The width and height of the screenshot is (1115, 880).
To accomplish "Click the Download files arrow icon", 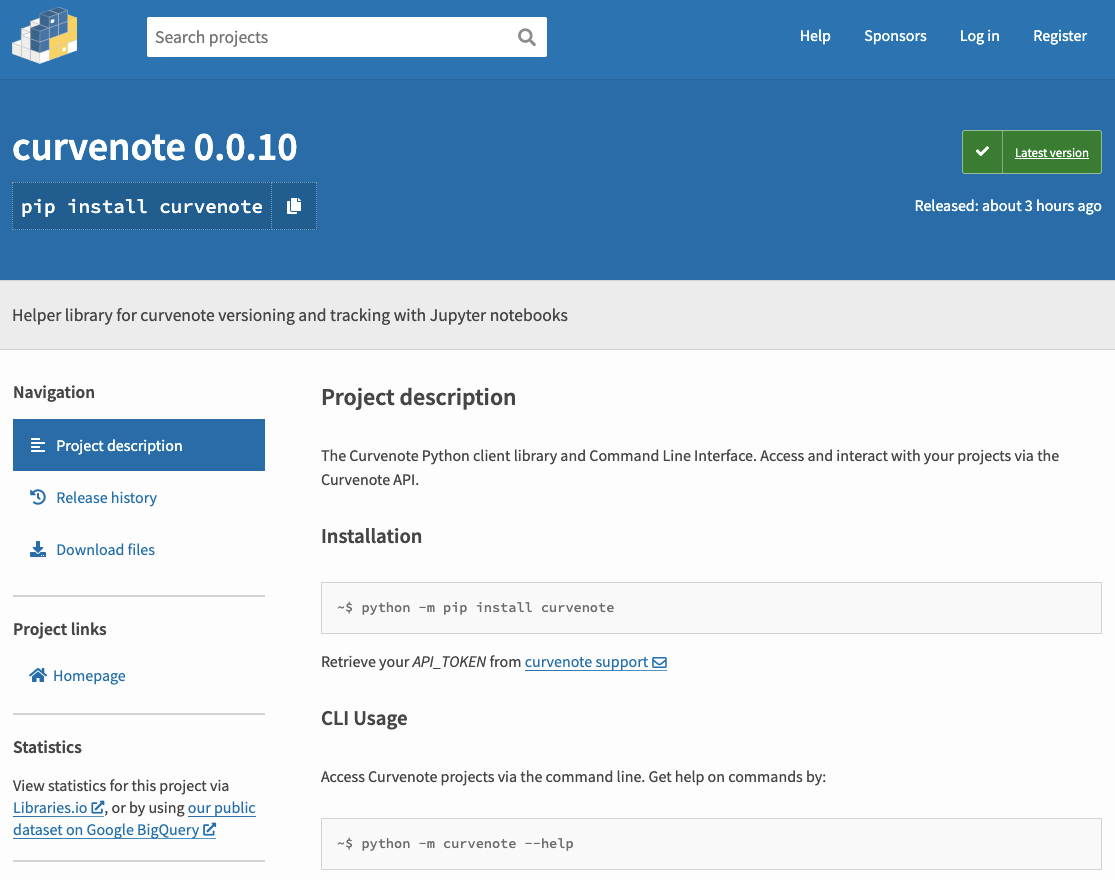I will pos(38,549).
